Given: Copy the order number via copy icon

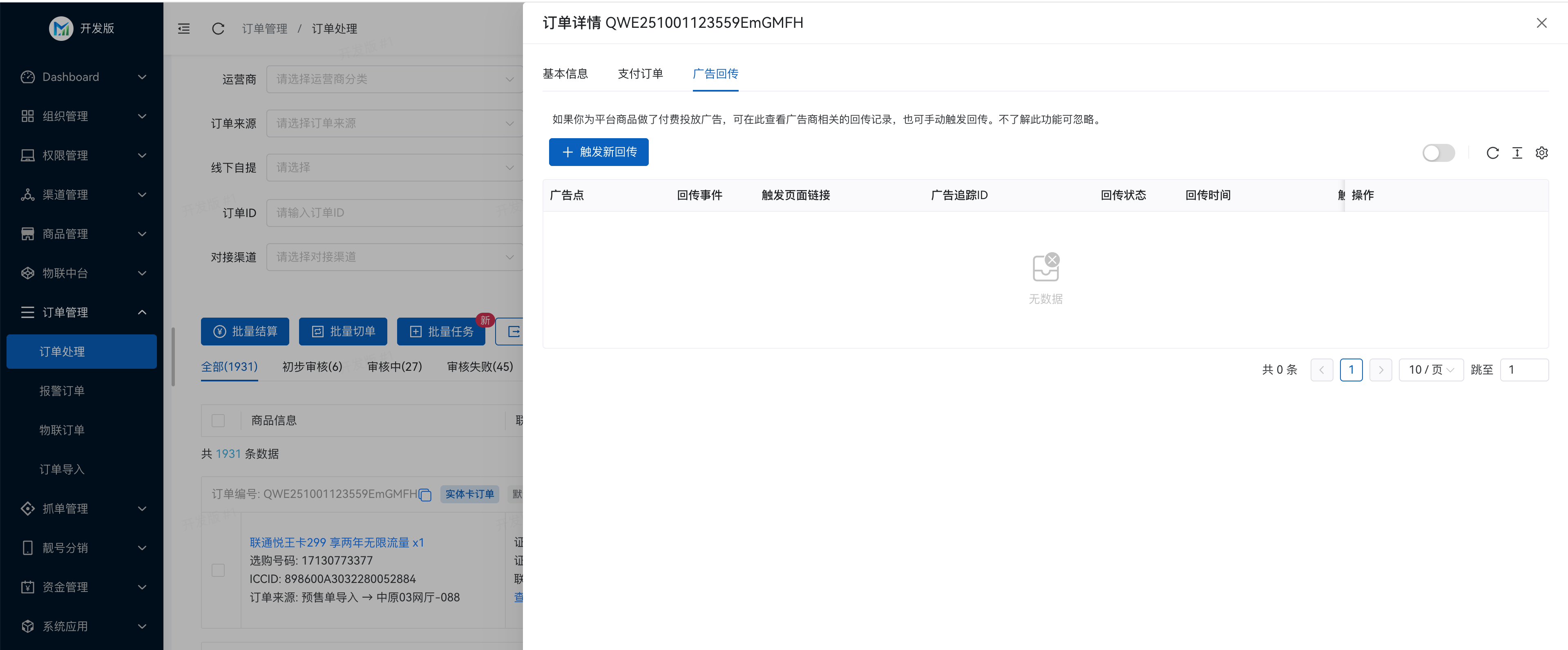Looking at the screenshot, I should [424, 495].
